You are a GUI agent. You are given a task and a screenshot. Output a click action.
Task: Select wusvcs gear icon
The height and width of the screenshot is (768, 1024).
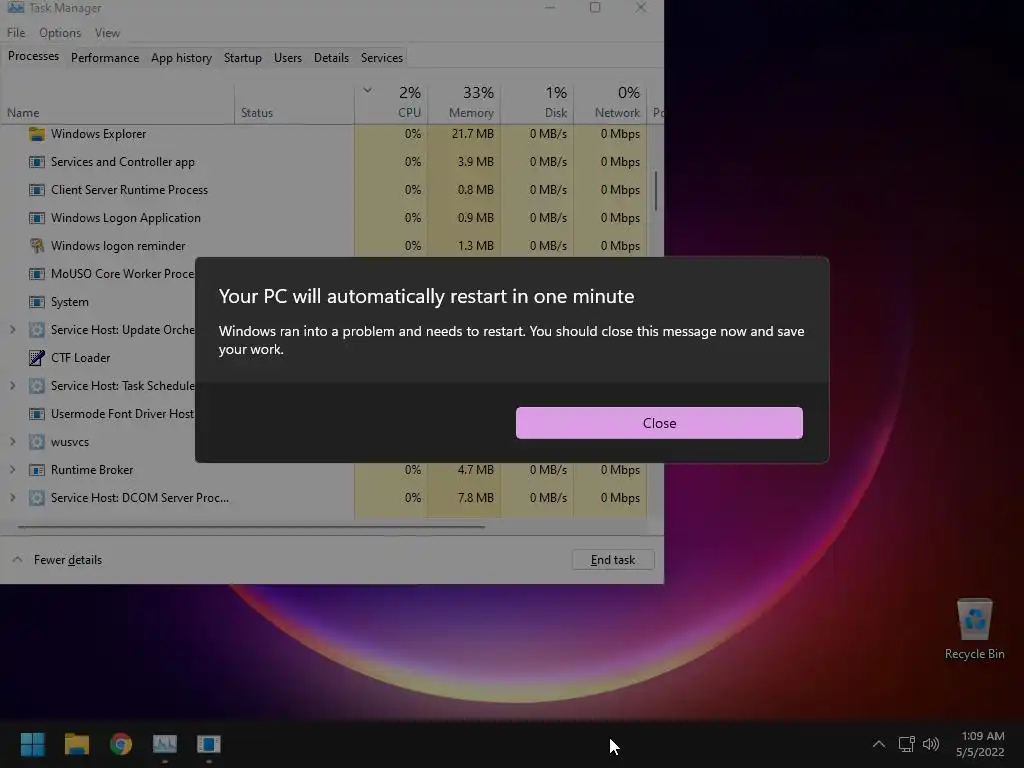pyautogui.click(x=37, y=442)
